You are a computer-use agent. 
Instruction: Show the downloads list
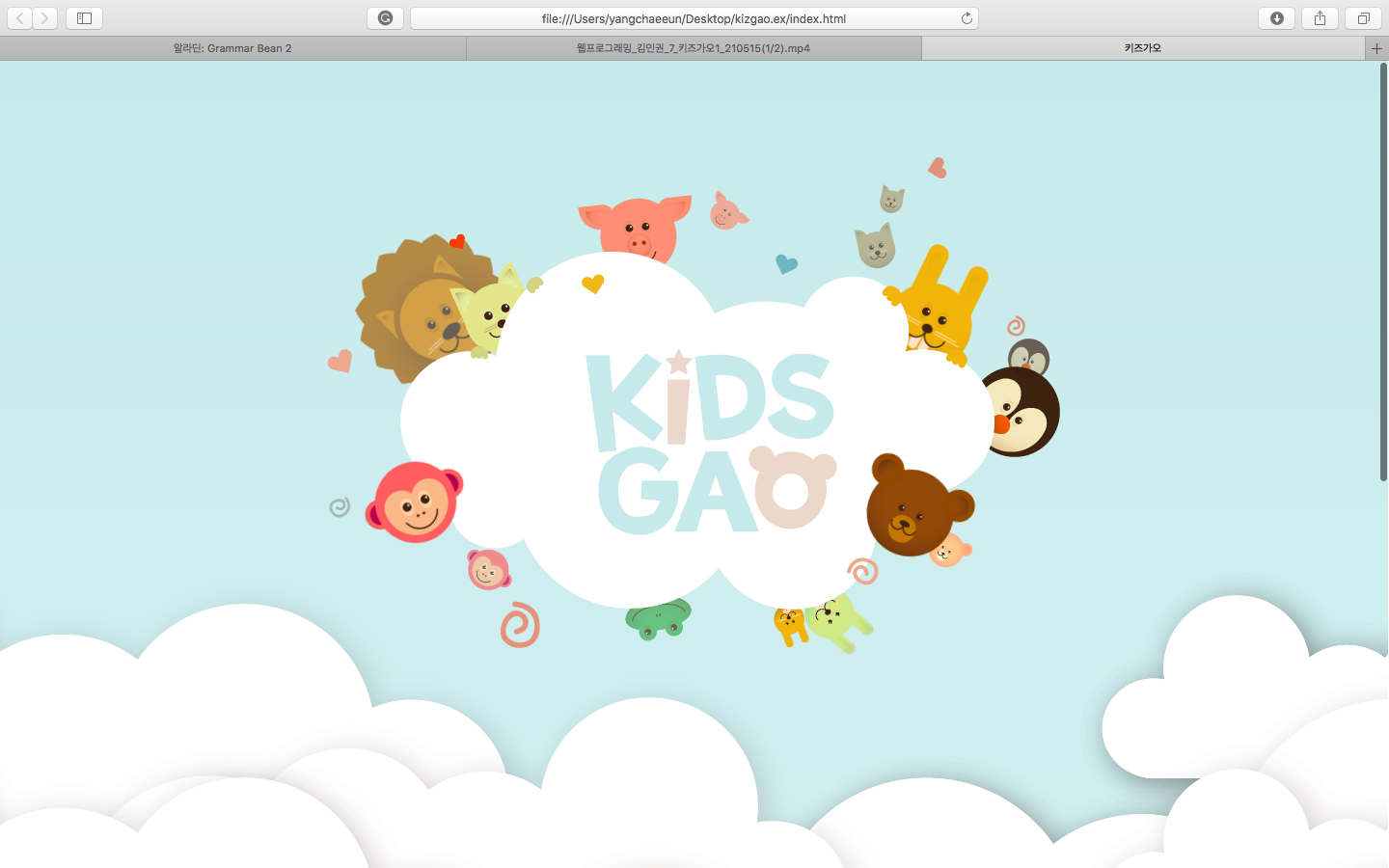[x=1276, y=18]
